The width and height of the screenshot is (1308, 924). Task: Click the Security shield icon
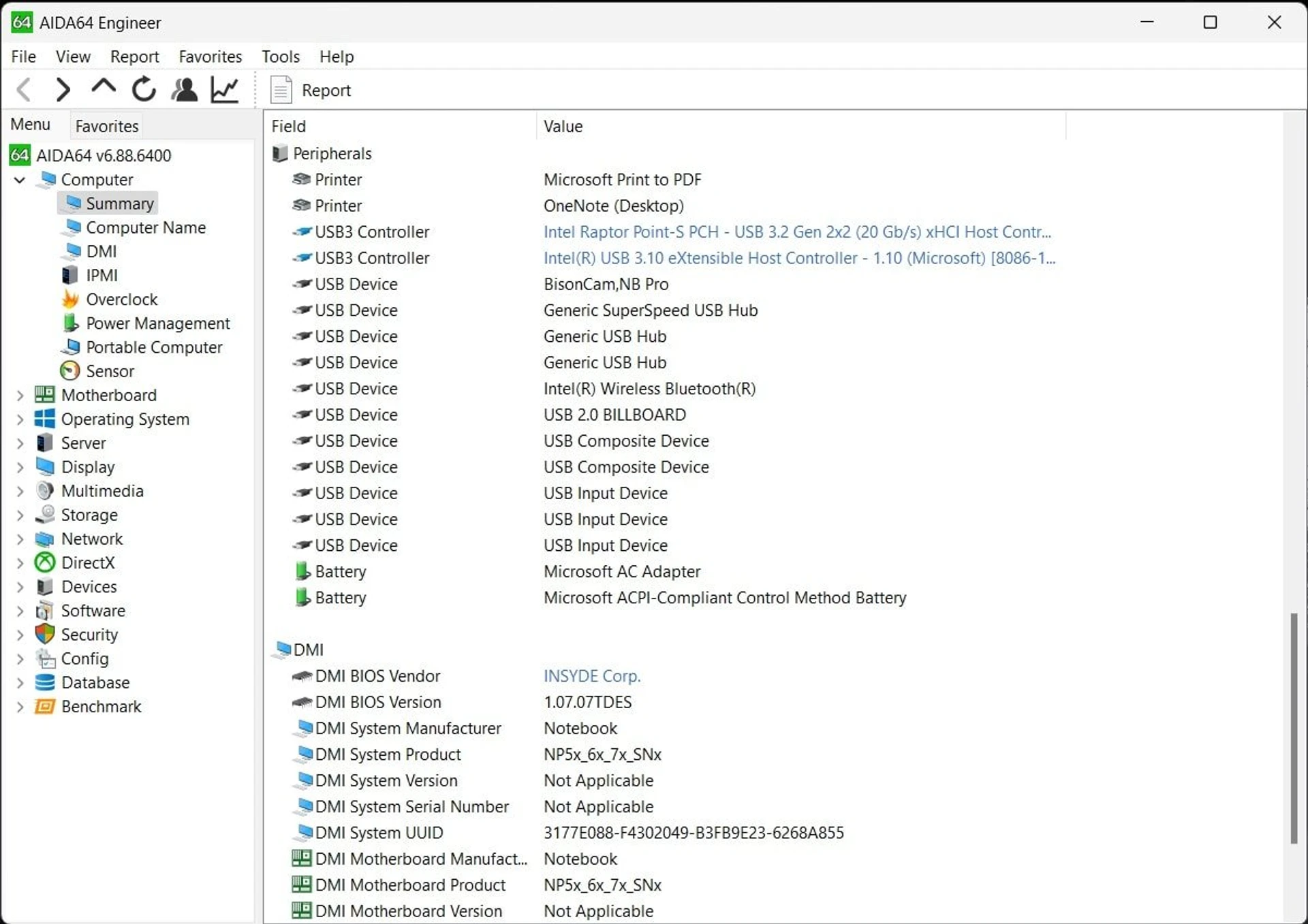click(x=45, y=635)
